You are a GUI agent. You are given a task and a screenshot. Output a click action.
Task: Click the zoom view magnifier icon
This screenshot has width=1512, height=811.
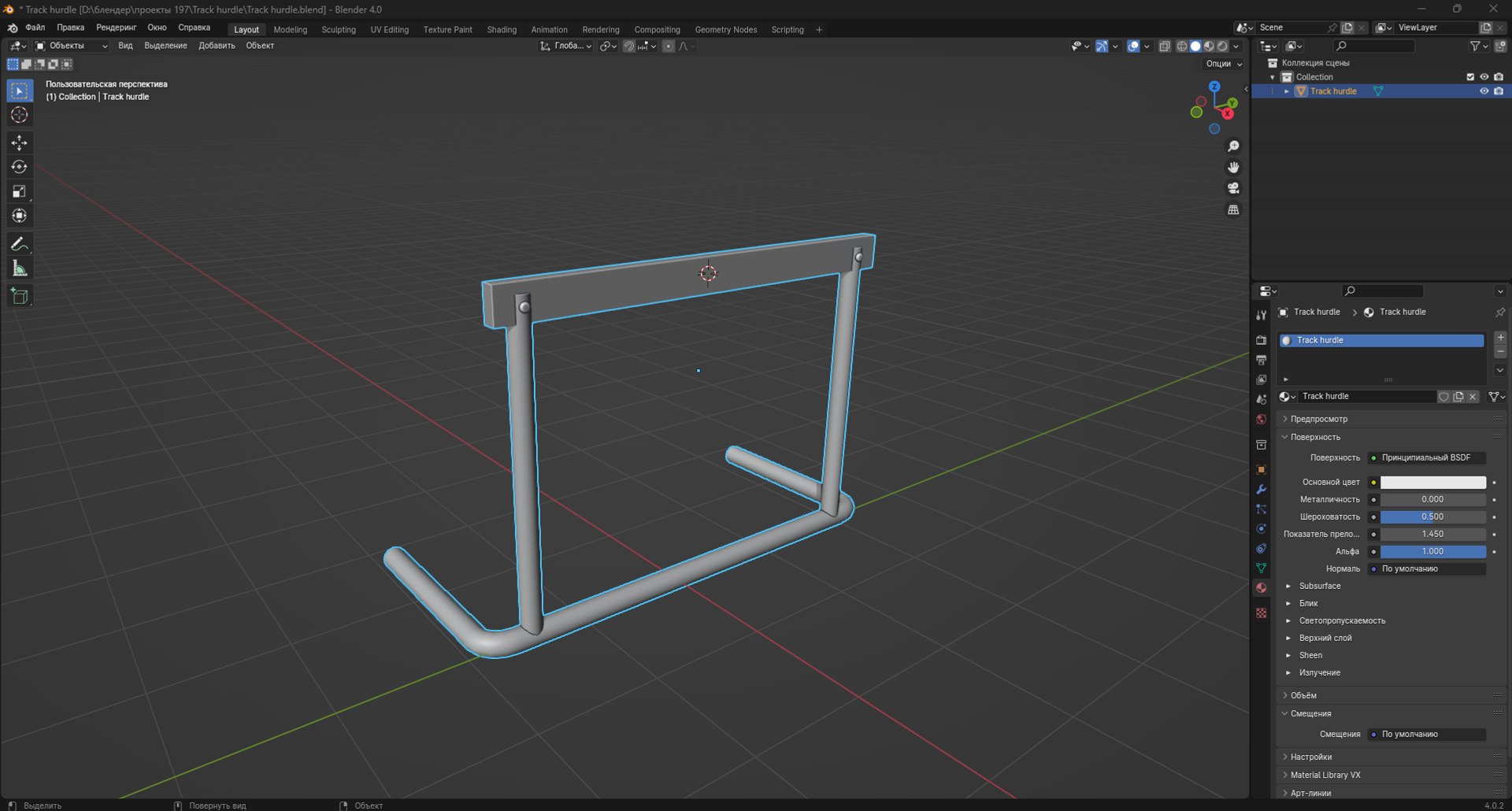(1233, 146)
